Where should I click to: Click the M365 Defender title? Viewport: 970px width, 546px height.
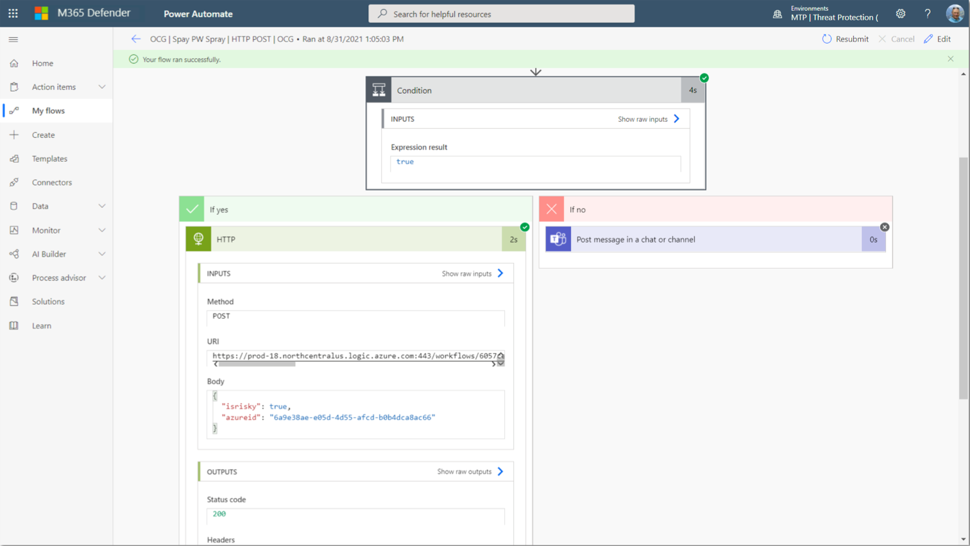94,13
